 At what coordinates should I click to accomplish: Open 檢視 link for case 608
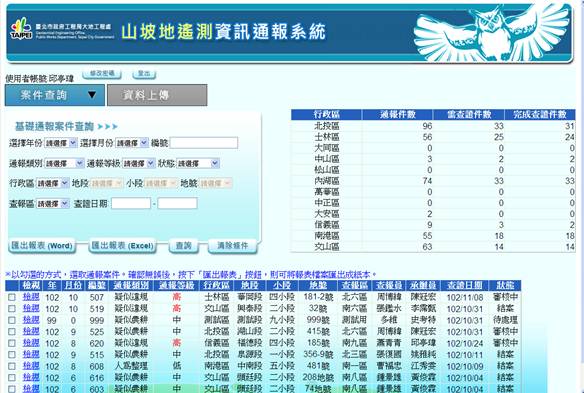[31, 366]
